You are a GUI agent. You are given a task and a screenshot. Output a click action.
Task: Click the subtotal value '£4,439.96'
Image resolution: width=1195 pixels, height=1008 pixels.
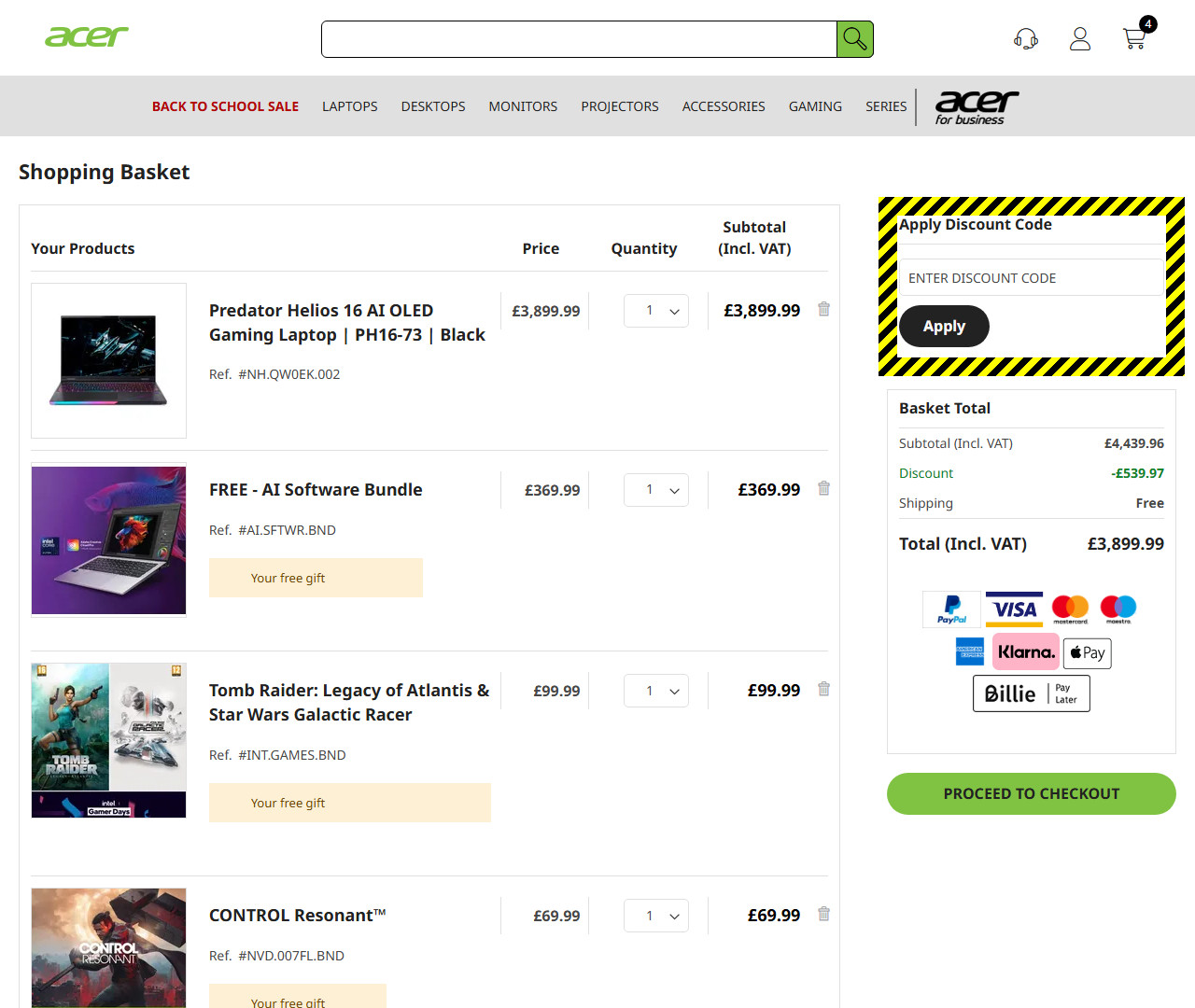click(x=1134, y=443)
